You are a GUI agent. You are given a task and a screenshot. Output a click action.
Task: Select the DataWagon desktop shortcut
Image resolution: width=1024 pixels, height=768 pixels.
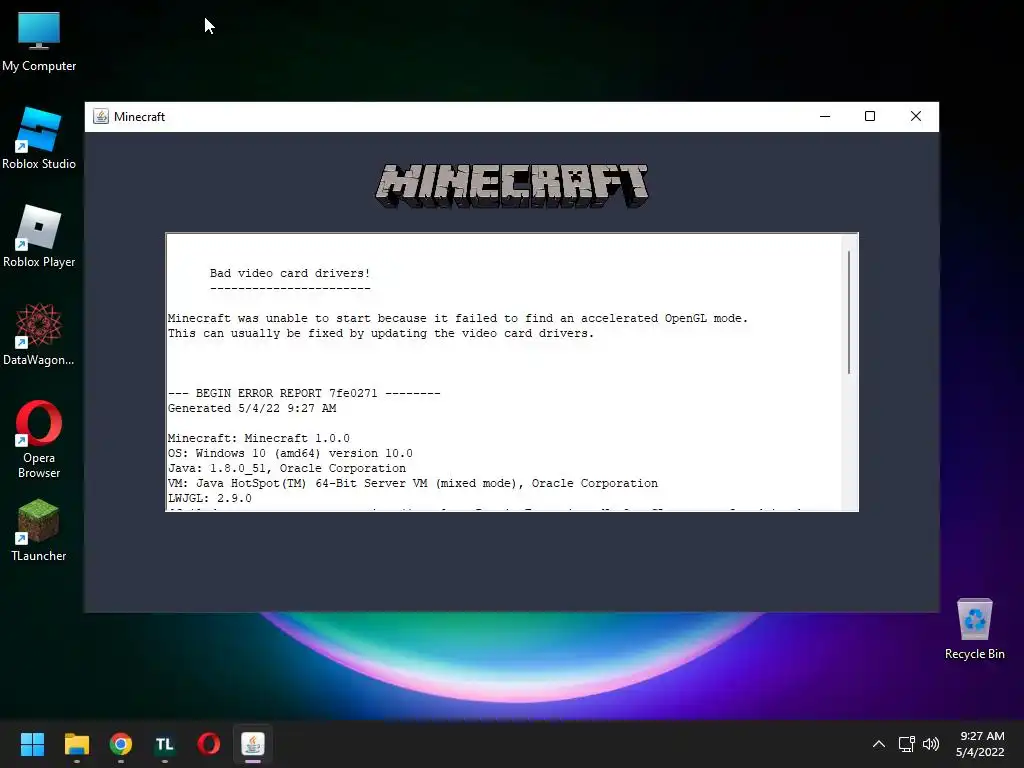click(x=39, y=334)
